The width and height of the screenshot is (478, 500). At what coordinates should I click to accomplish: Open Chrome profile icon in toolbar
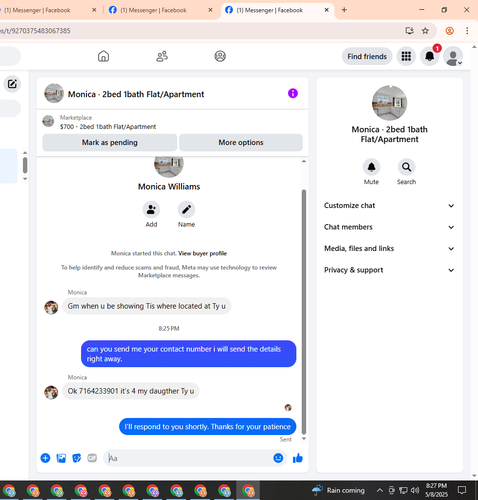tap(449, 31)
